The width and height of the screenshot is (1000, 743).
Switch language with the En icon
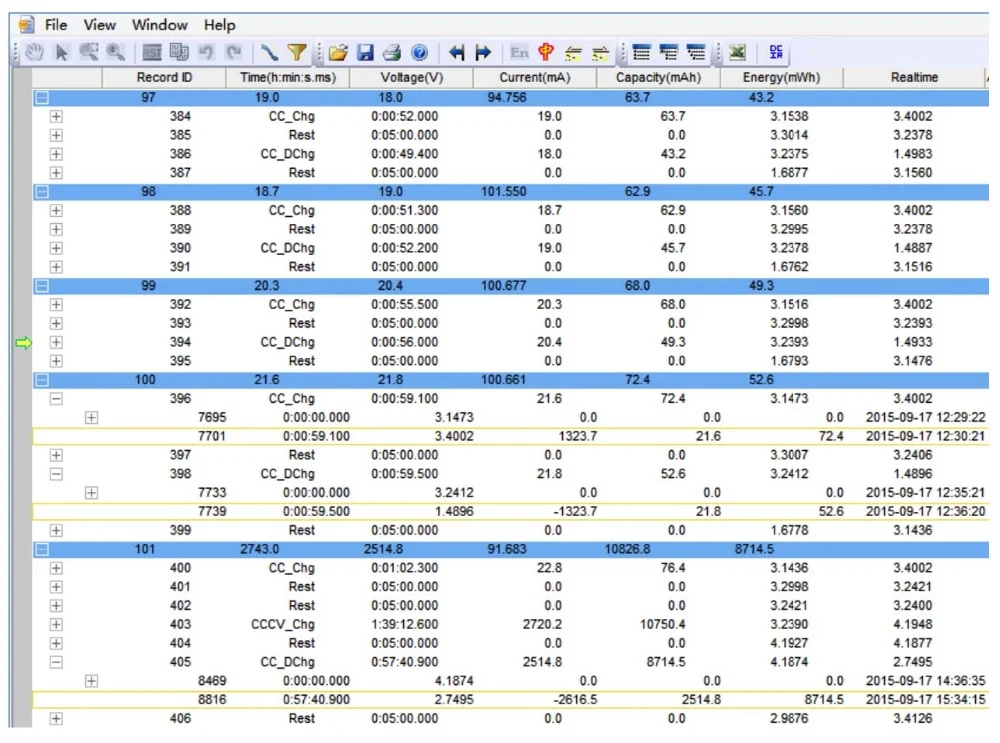tap(519, 52)
